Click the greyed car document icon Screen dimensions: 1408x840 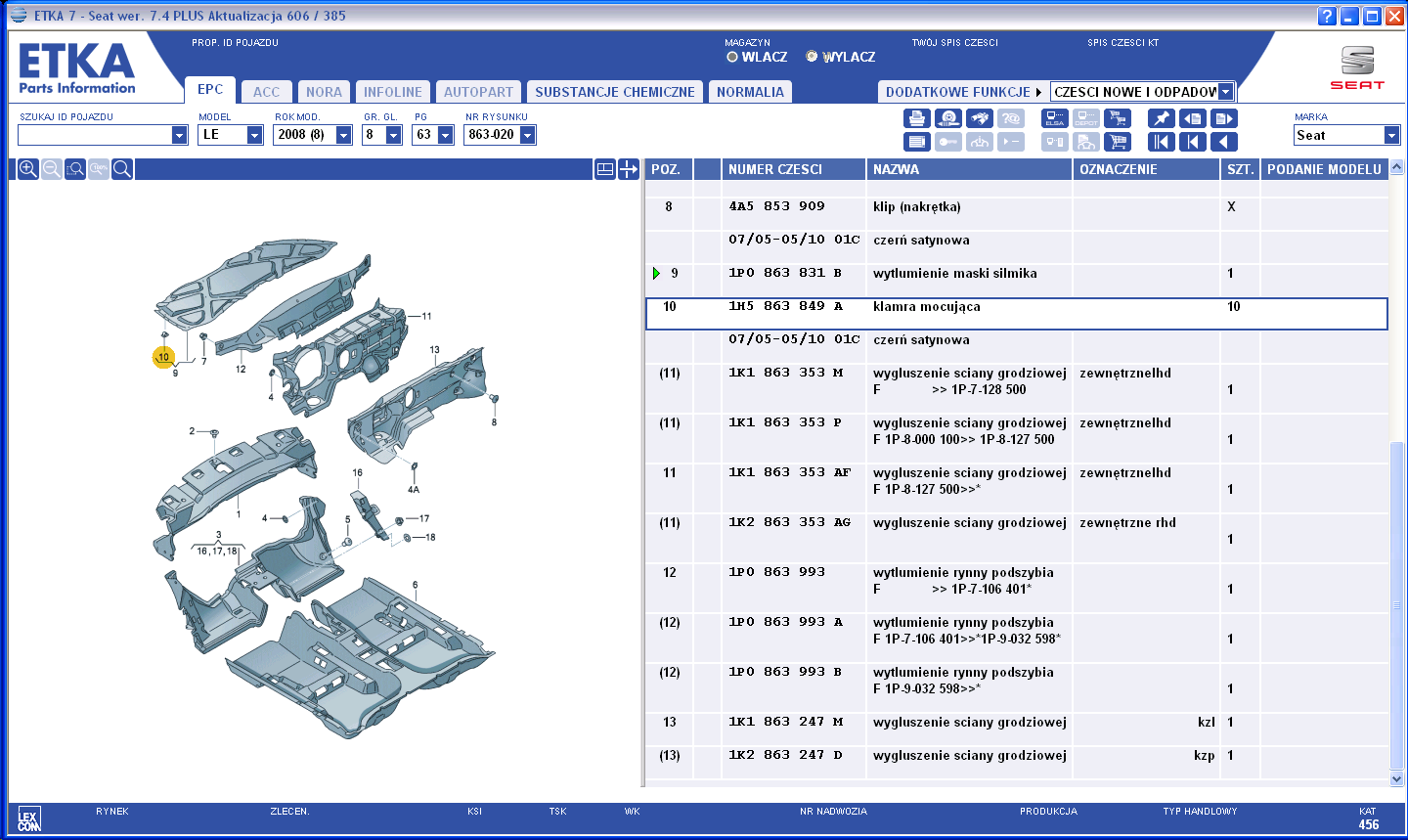(x=1086, y=142)
